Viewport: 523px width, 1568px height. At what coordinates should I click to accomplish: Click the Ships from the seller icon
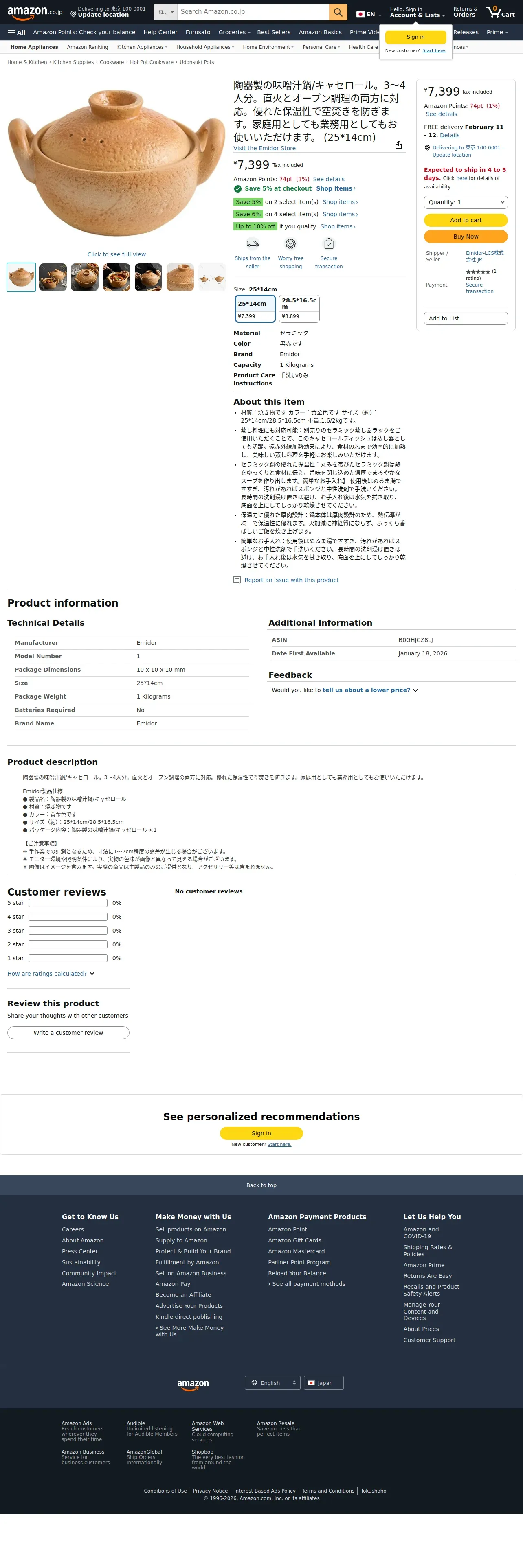point(253,243)
